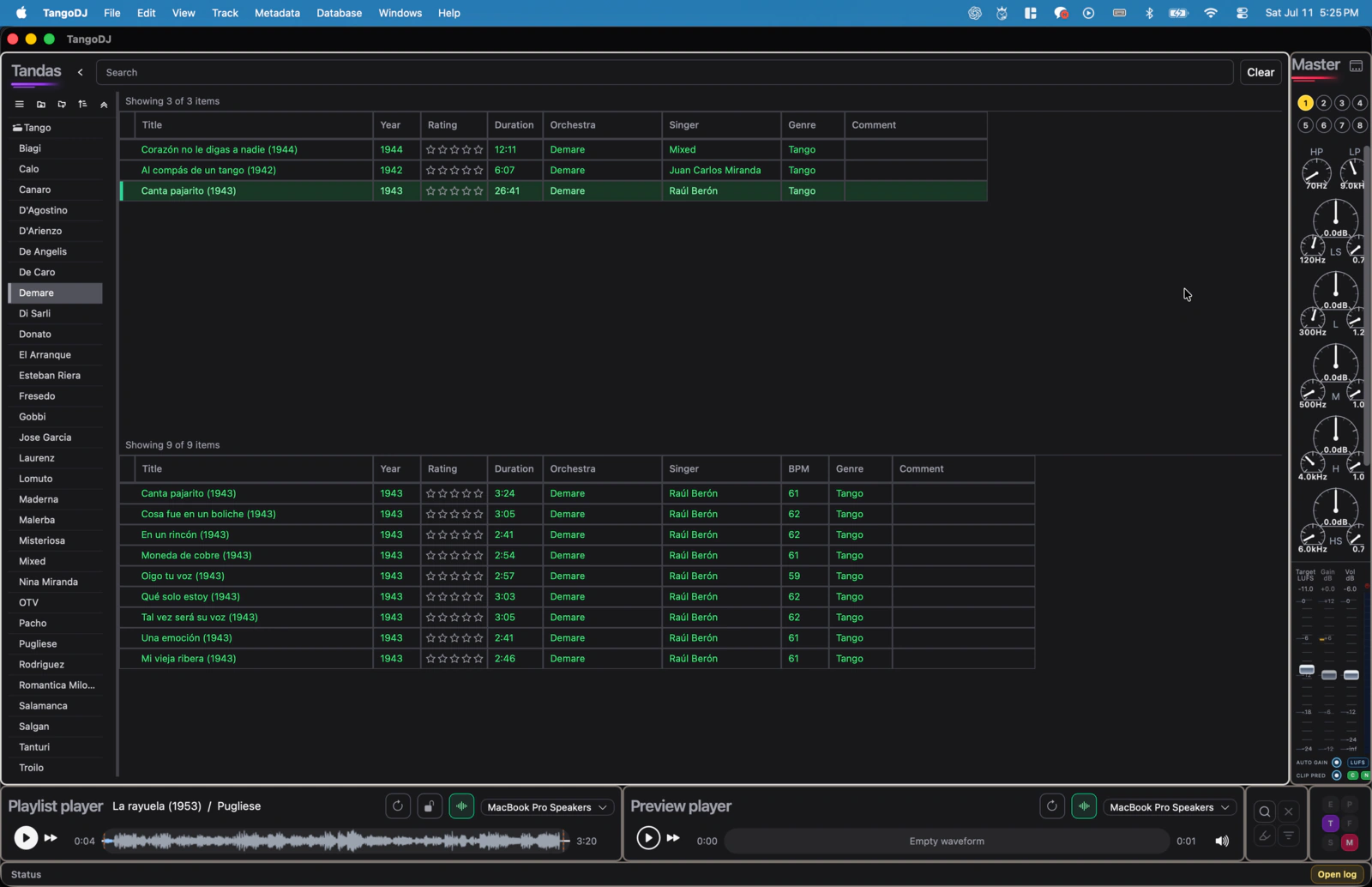Click the Wi-Fi icon in menu bar
1372x887 pixels.
tap(1211, 13)
